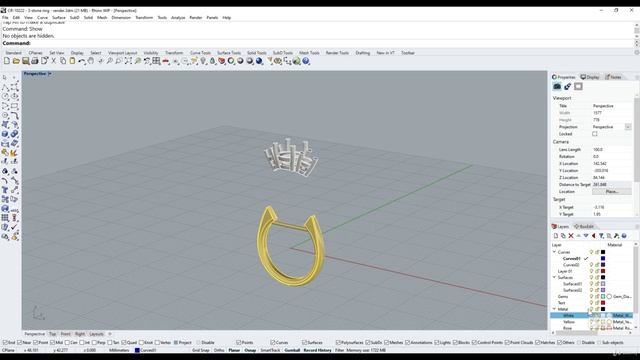Click the New Layer icon in Layers panel
The height and width of the screenshot is (360, 640).
click(556, 236)
